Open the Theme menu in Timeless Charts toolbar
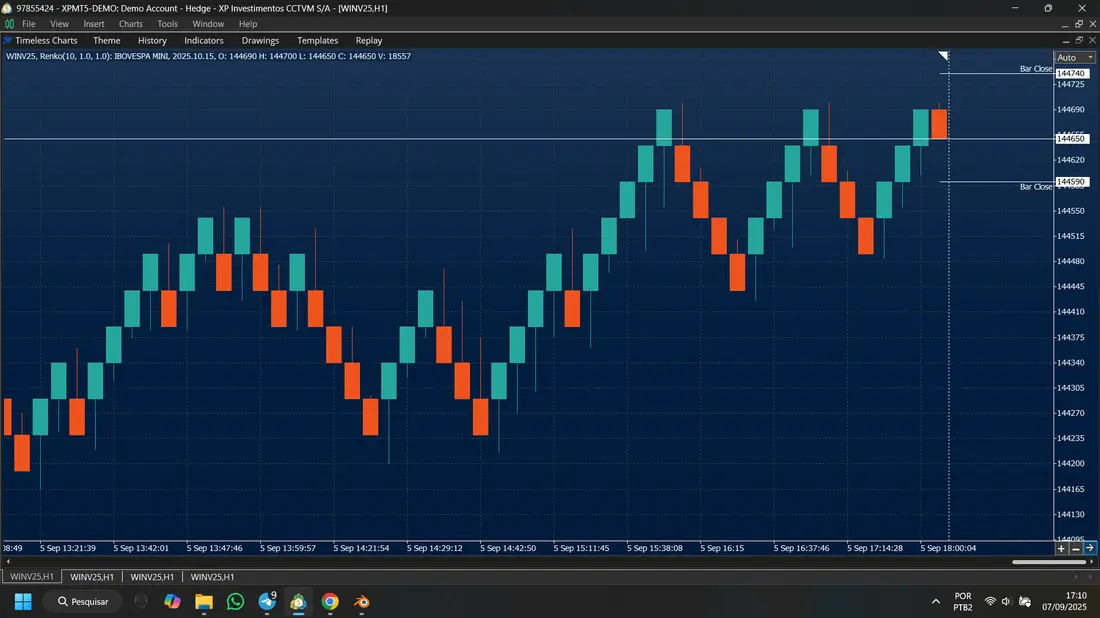This screenshot has height=618, width=1100. (107, 41)
